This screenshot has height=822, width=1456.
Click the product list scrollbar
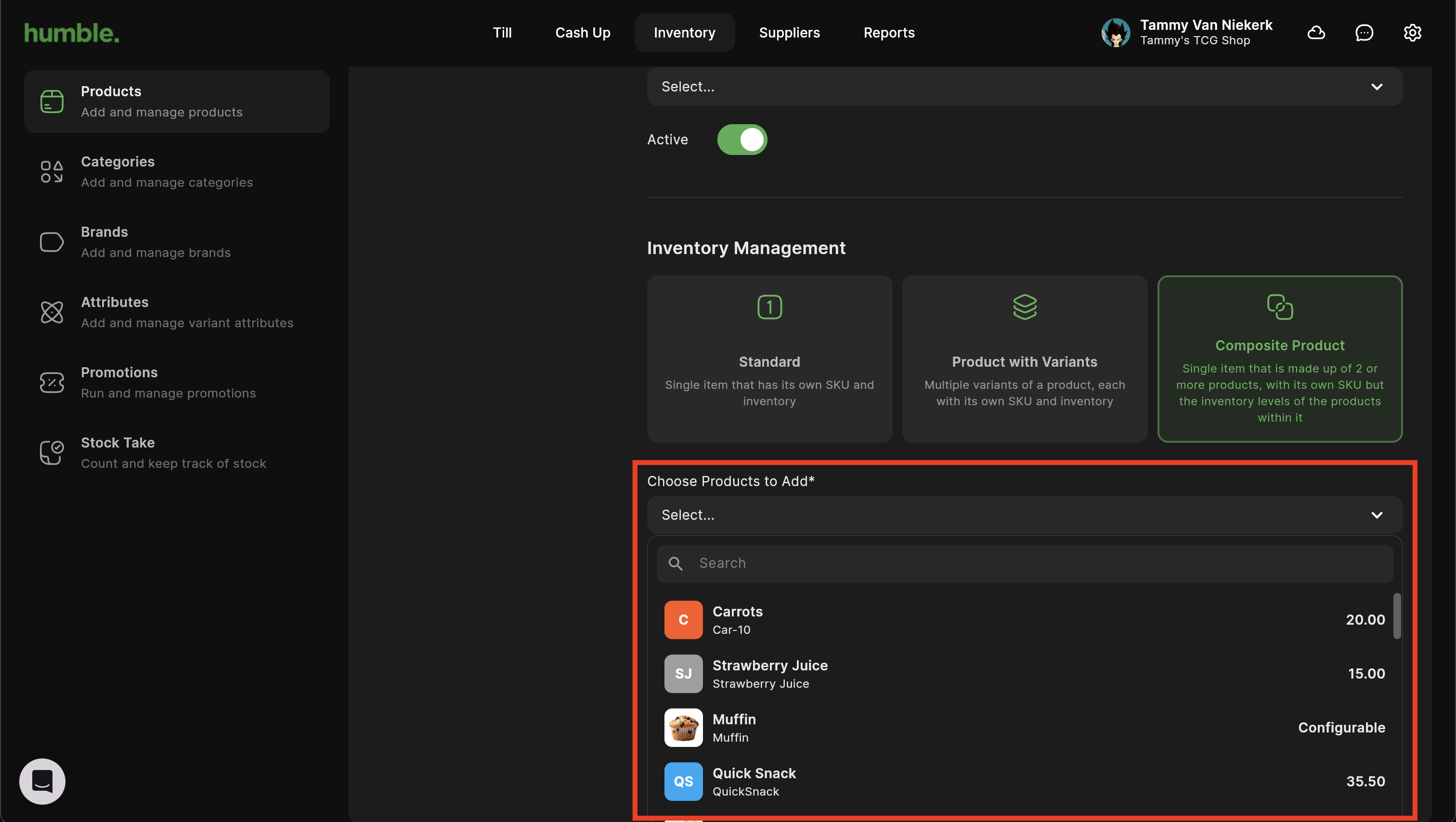click(x=1396, y=616)
